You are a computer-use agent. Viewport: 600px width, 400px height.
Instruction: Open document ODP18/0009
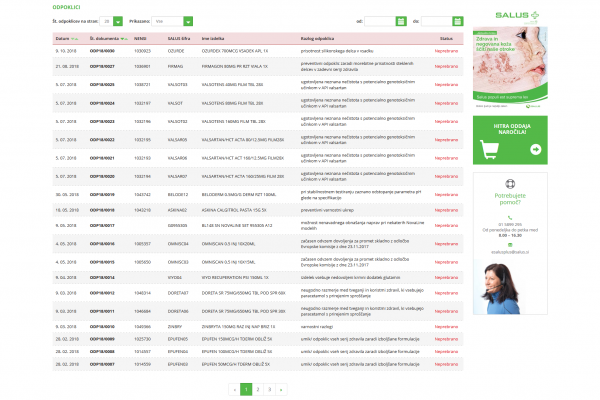[x=102, y=339]
